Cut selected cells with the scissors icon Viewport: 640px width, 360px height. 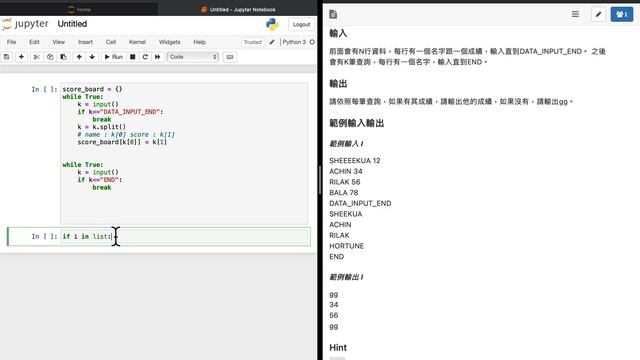(36, 57)
